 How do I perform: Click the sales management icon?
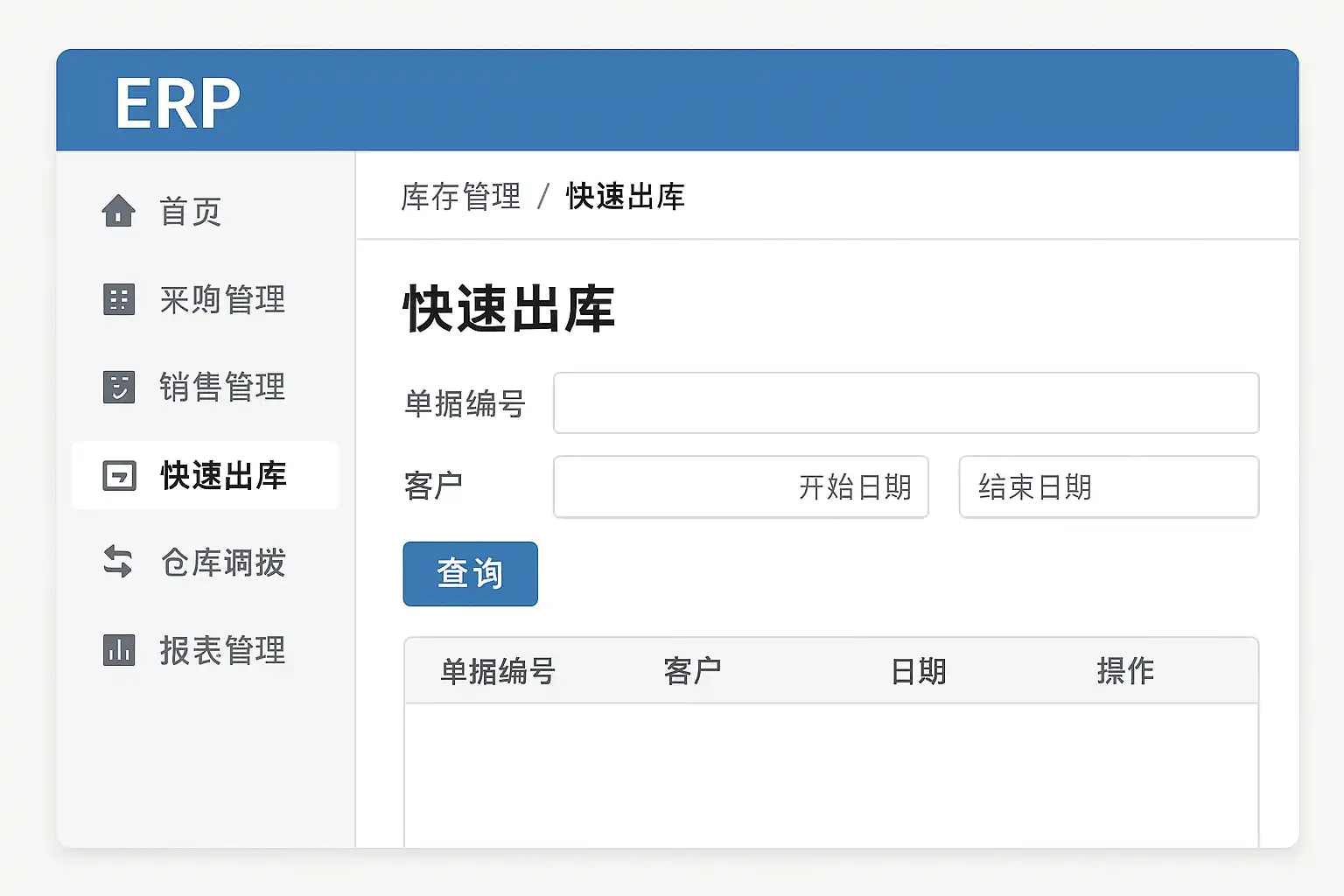coord(119,387)
